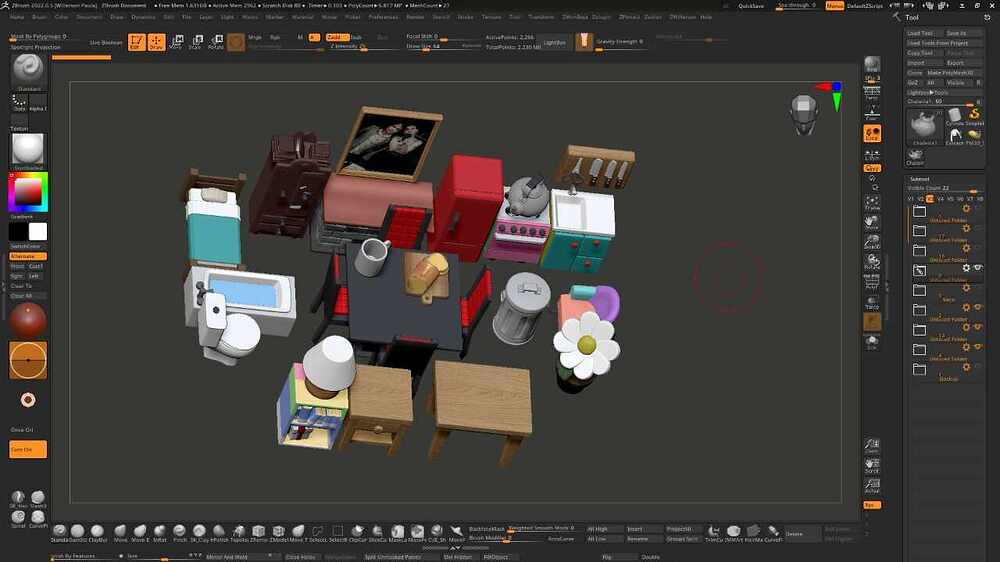Pick the hPolish brush
This screenshot has width=1000, height=562.
219,532
